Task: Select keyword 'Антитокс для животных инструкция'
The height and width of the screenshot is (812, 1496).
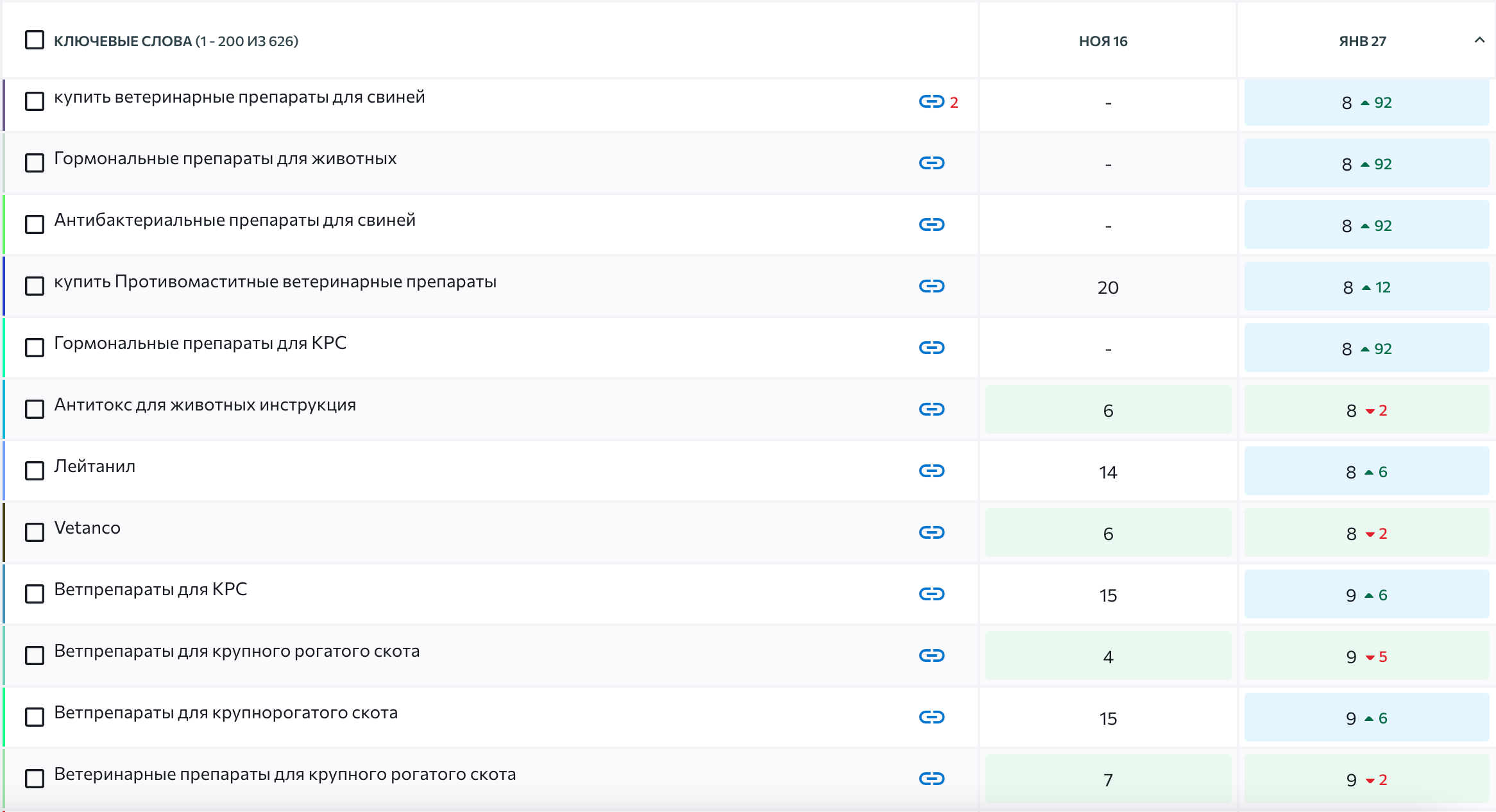Action: point(205,405)
